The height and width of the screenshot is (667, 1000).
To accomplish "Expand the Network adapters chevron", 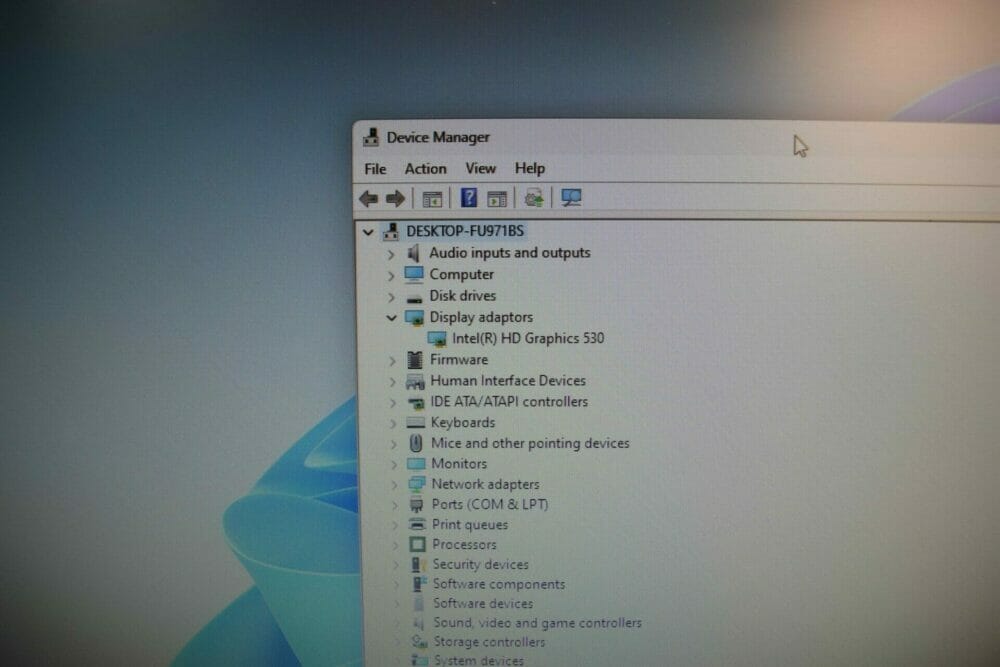I will pyautogui.click(x=394, y=485).
